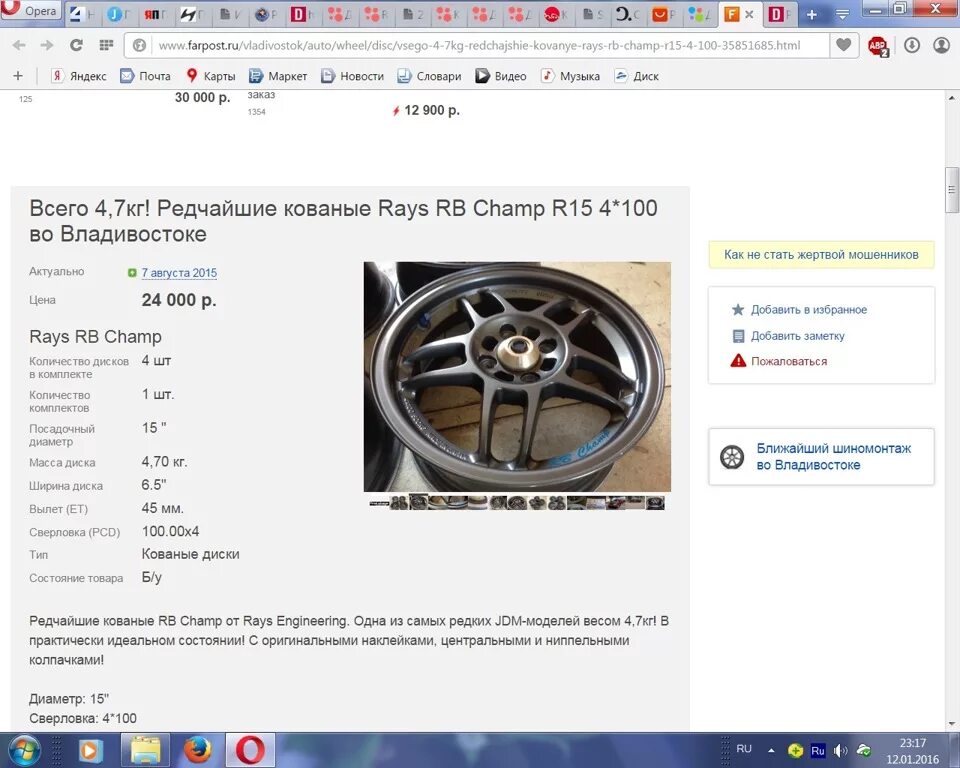
Task: Open the Speed Dial grid
Action: point(106,45)
